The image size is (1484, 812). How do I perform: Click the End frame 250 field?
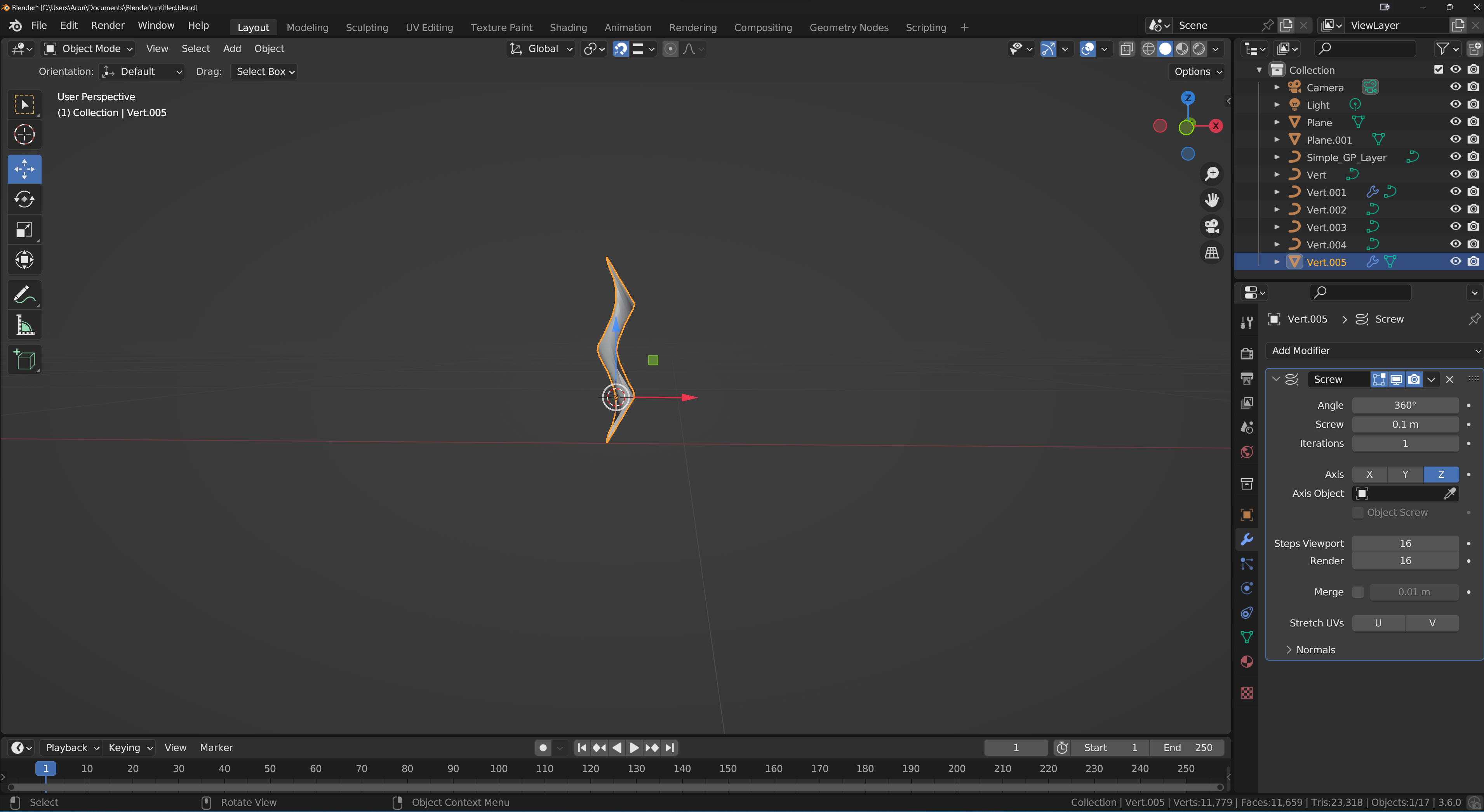[x=1187, y=748]
